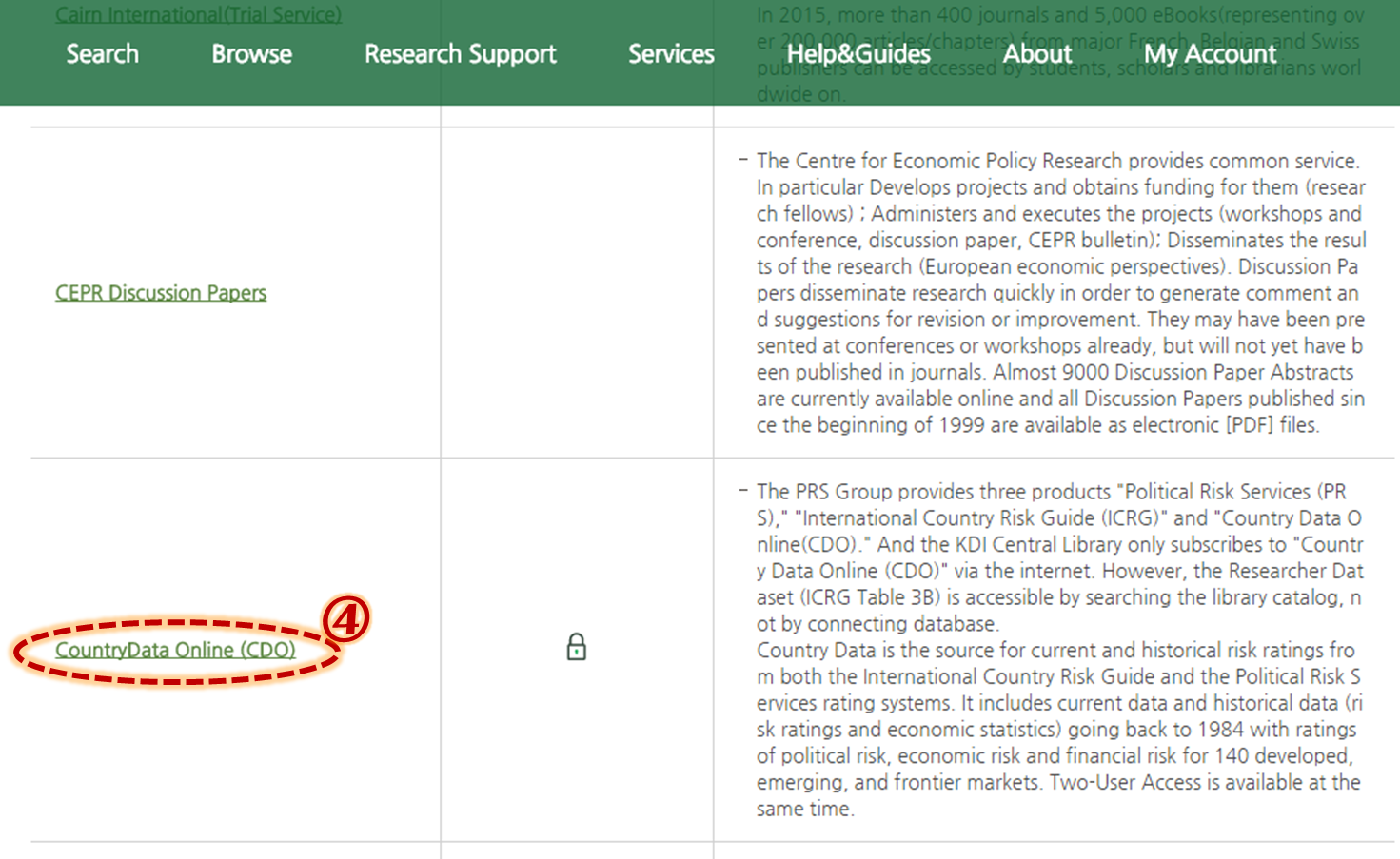Open the CountryData Online (CDO) link
This screenshot has width=1400, height=859.
click(175, 650)
